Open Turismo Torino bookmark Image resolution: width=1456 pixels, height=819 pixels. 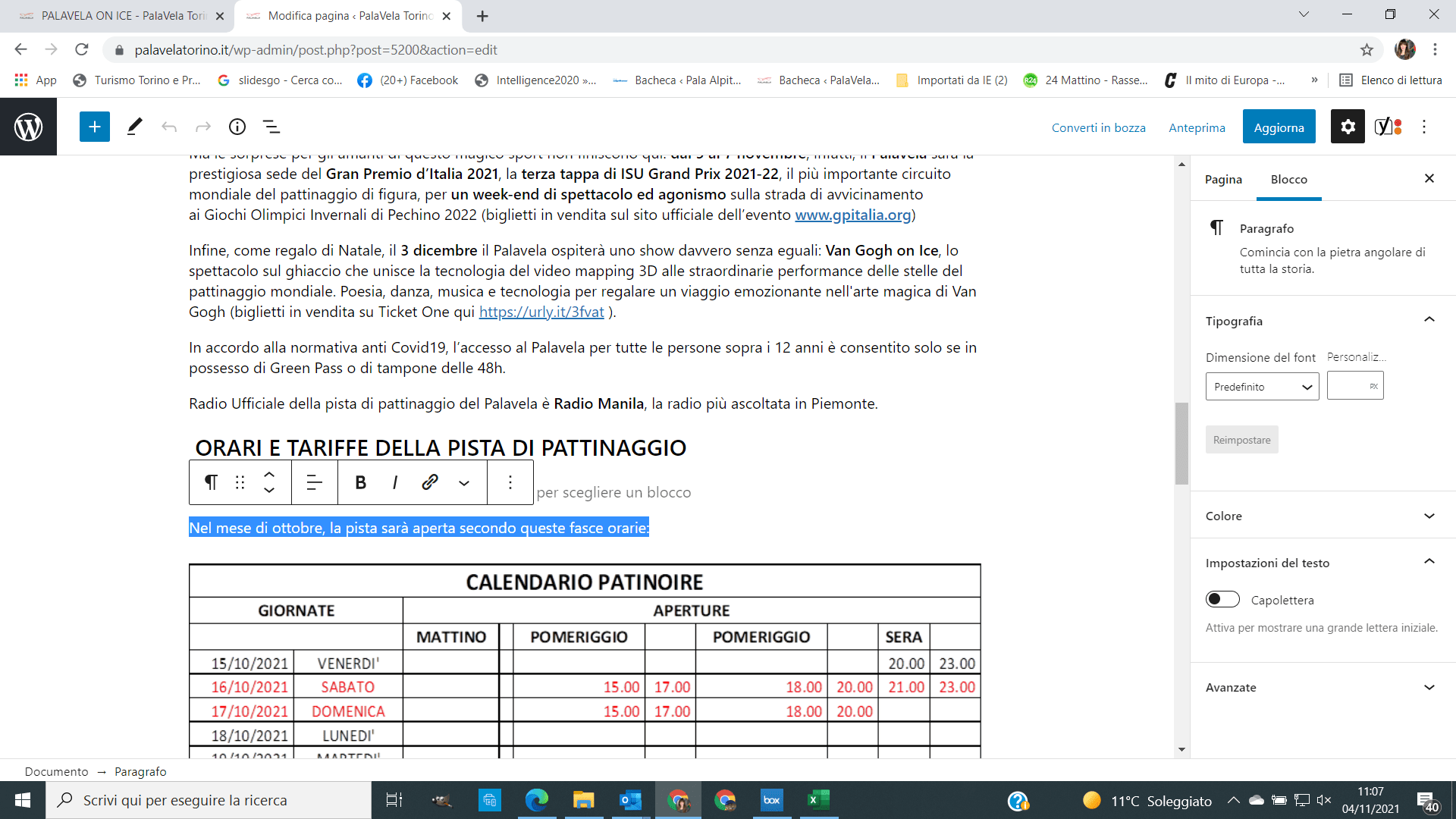136,80
